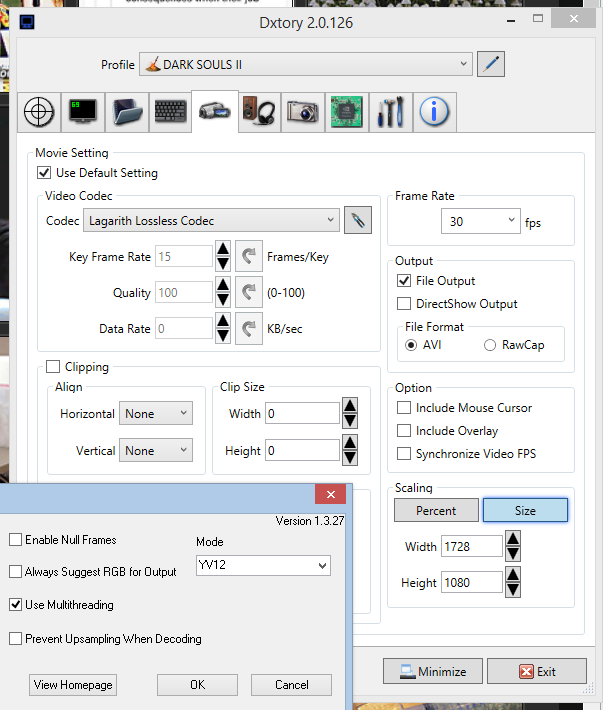The height and width of the screenshot is (710, 603).
Task: Open the Processing circuit board tab
Action: (x=347, y=112)
